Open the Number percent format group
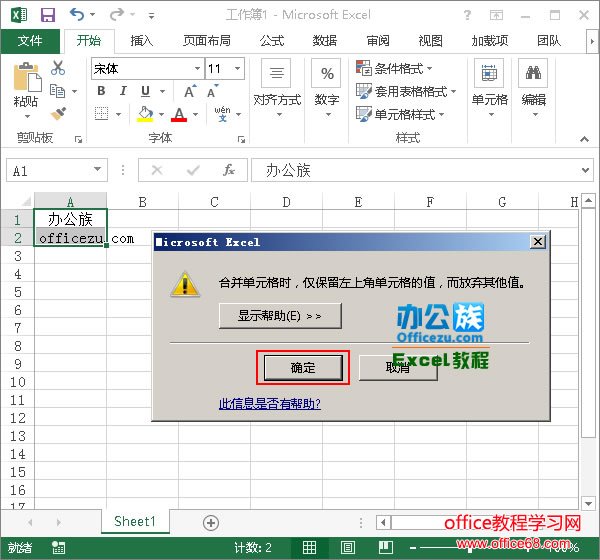The width and height of the screenshot is (600, 560). point(327,88)
